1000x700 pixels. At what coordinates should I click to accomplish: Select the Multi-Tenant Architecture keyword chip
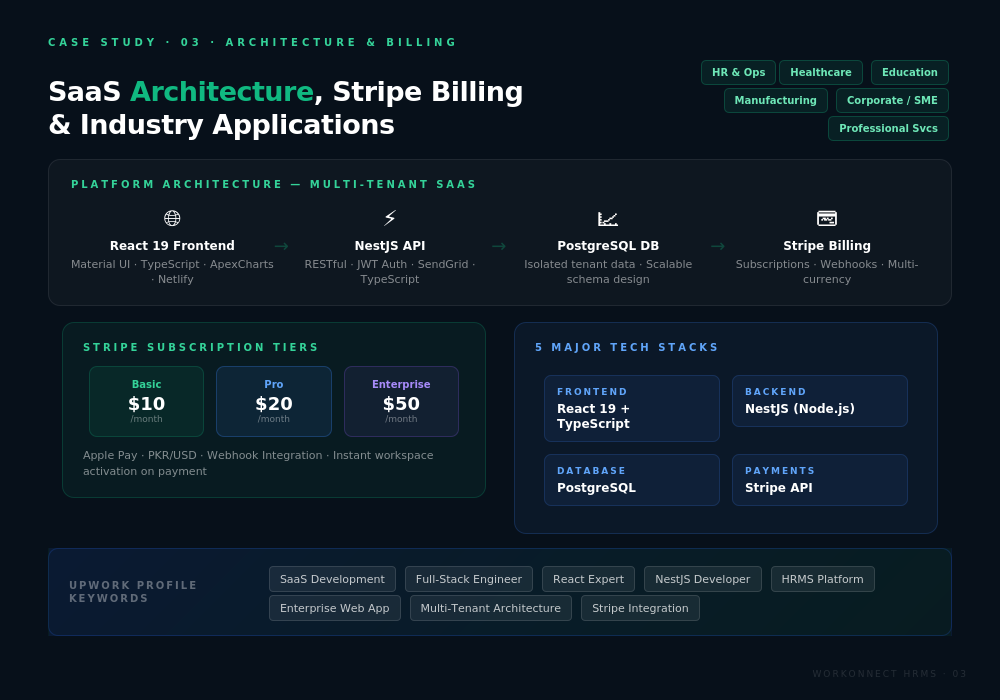[x=490, y=608]
